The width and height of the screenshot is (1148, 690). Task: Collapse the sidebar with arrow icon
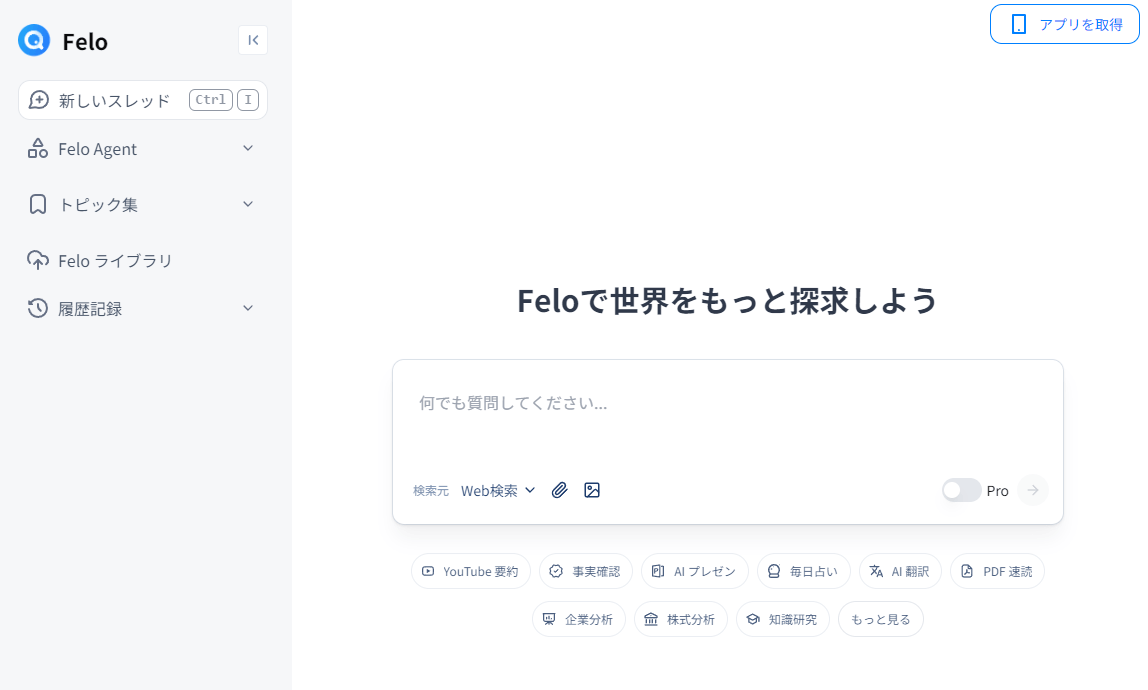click(x=253, y=40)
